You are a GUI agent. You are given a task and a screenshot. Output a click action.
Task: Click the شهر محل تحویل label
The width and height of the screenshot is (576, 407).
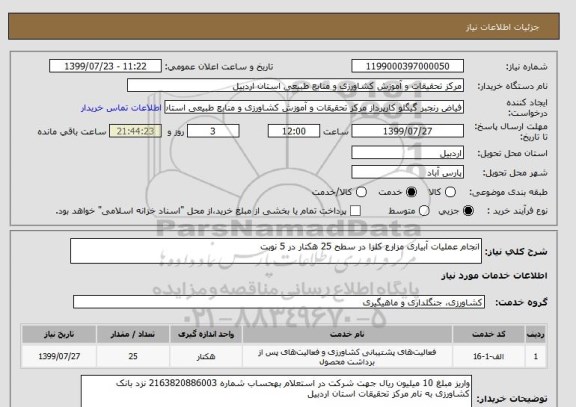point(515,173)
